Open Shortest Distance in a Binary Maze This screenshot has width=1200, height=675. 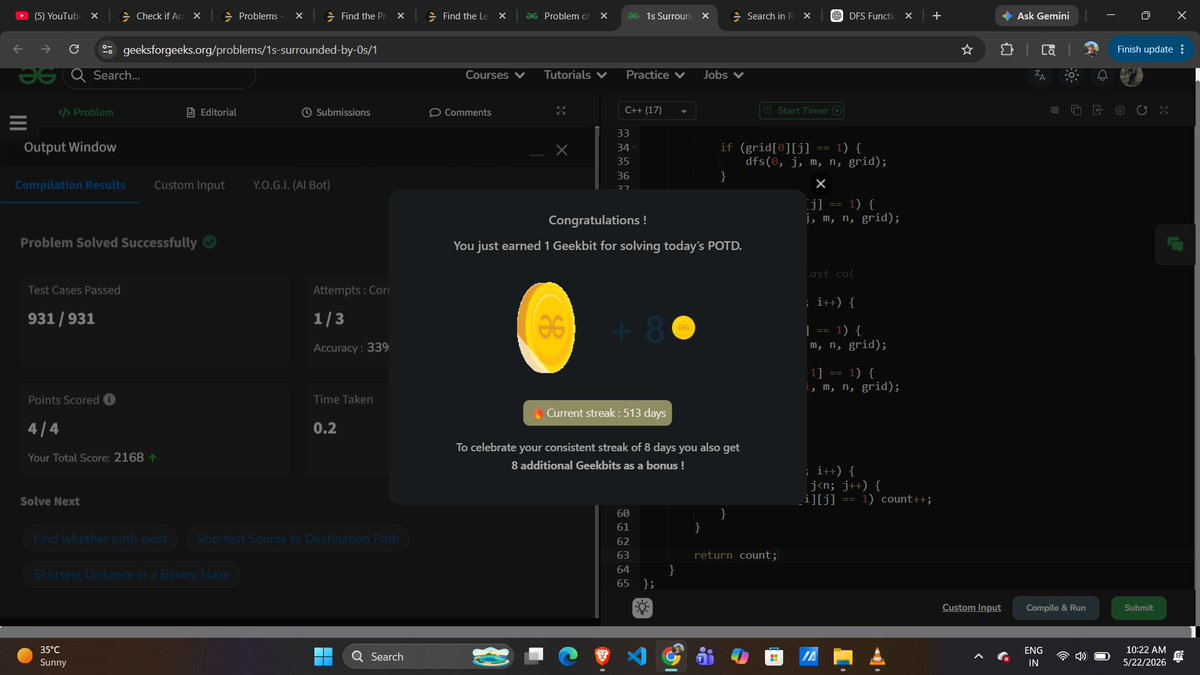coord(131,574)
